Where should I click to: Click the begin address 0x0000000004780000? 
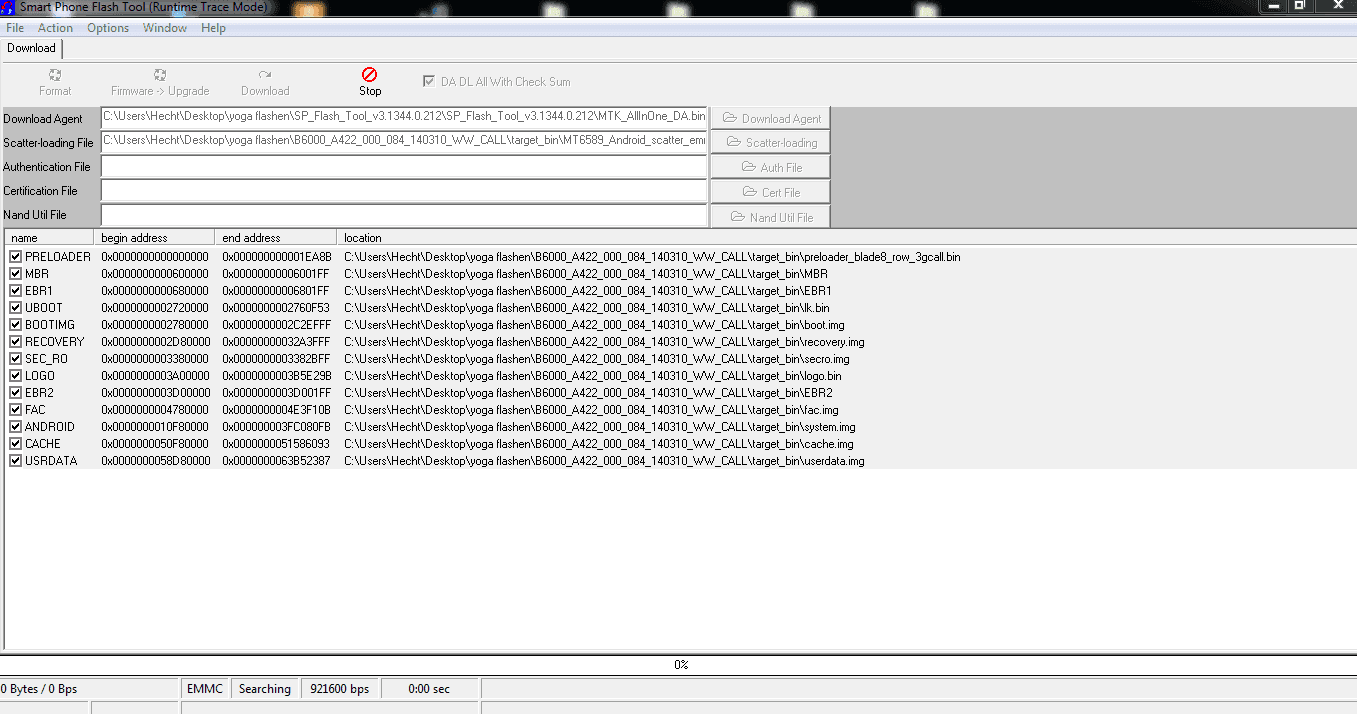tap(155, 410)
